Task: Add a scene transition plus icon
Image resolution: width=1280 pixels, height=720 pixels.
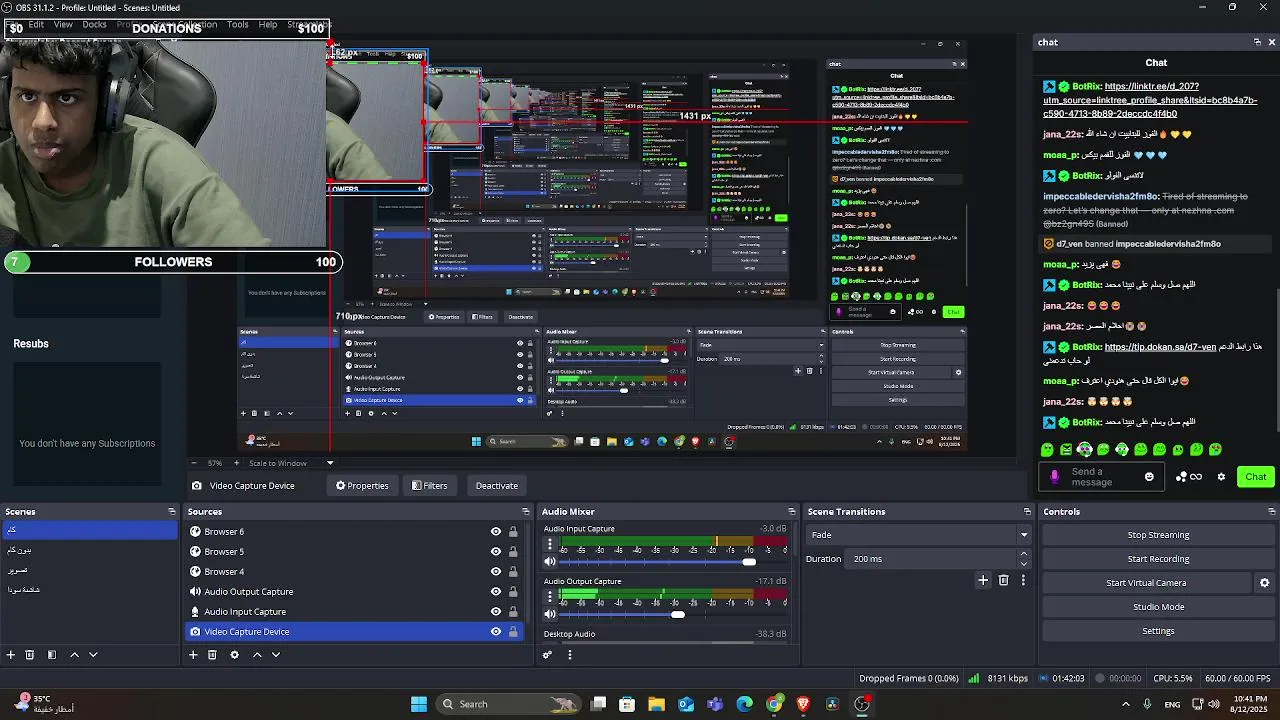Action: coord(983,580)
